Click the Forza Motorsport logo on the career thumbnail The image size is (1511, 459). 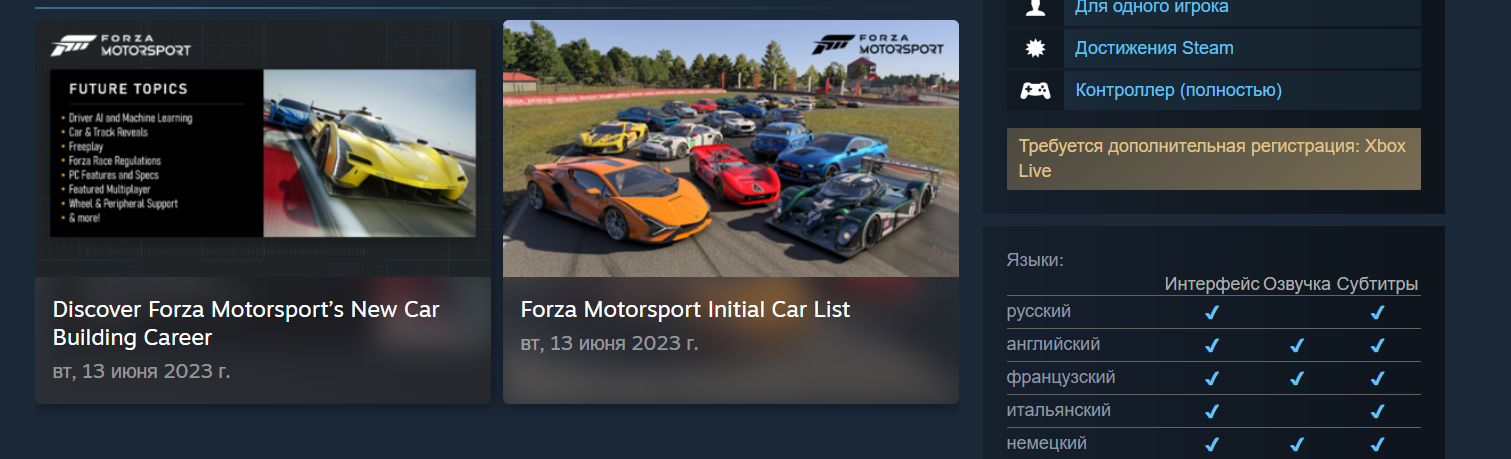120,45
